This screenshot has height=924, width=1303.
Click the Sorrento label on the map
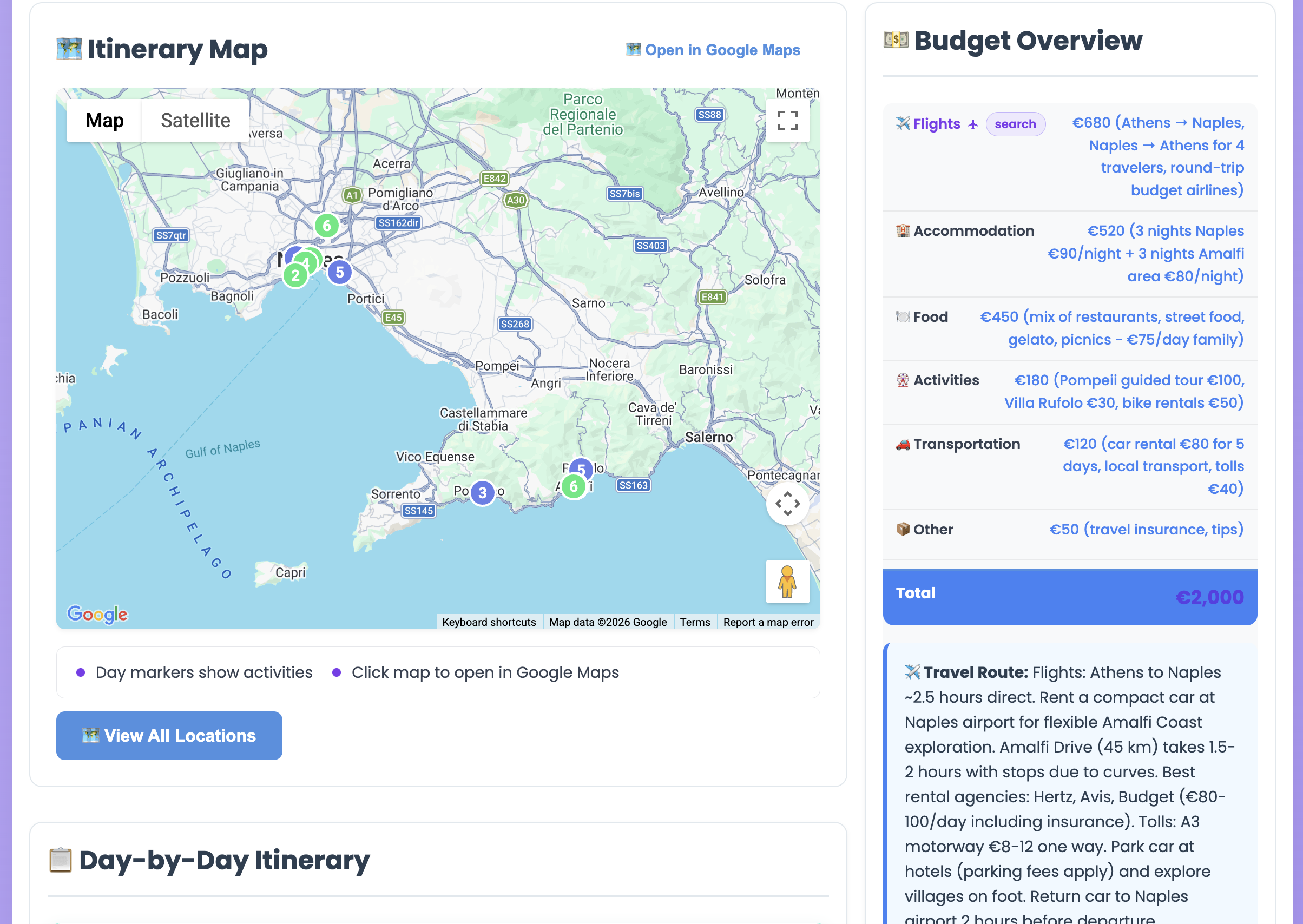coord(396,494)
